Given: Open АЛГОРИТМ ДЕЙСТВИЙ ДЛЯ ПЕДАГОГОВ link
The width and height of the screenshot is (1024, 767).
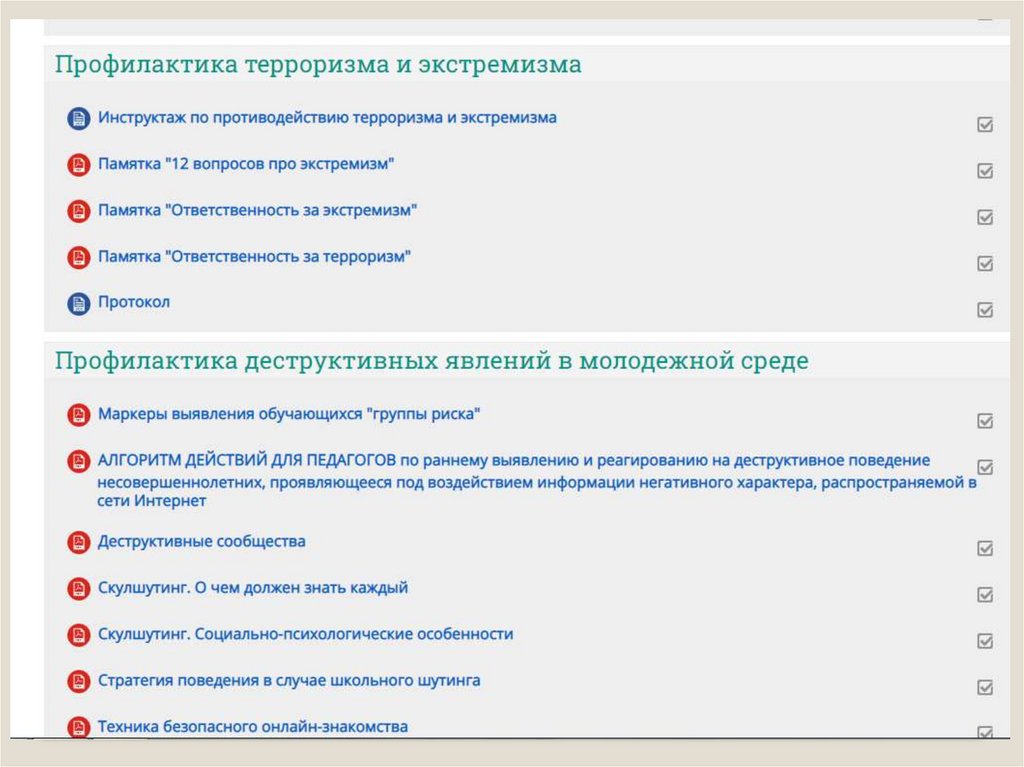Looking at the screenshot, I should [x=537, y=480].
